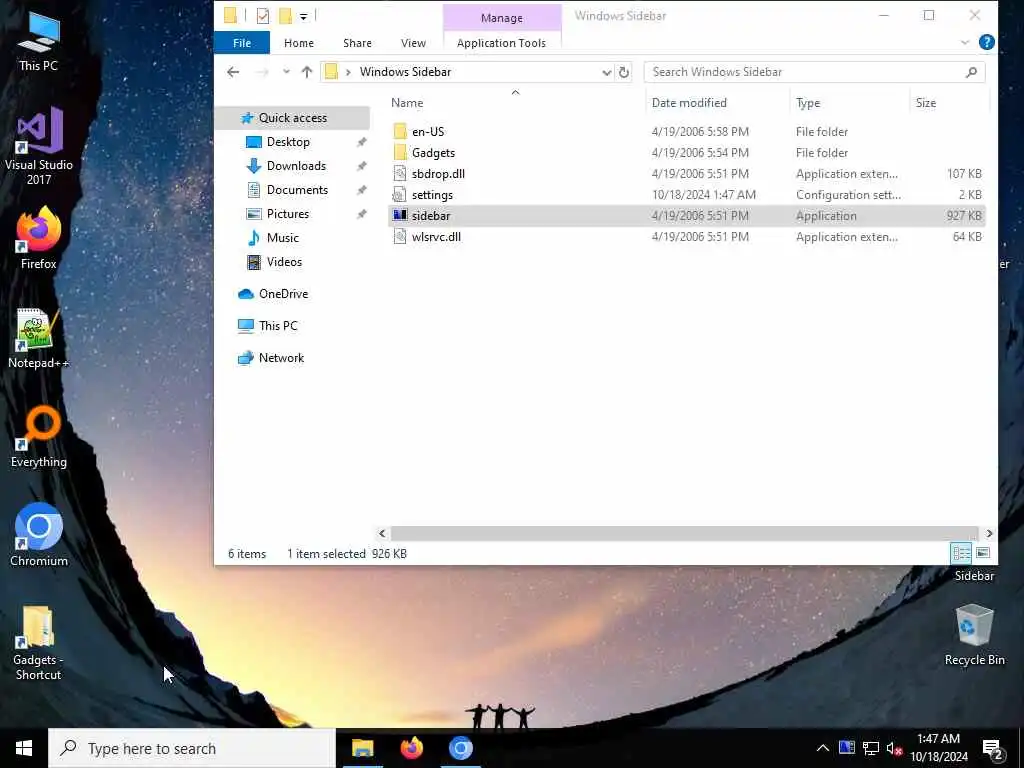This screenshot has width=1024, height=768.
Task: Select Documents in navigation pane
Action: tap(297, 190)
